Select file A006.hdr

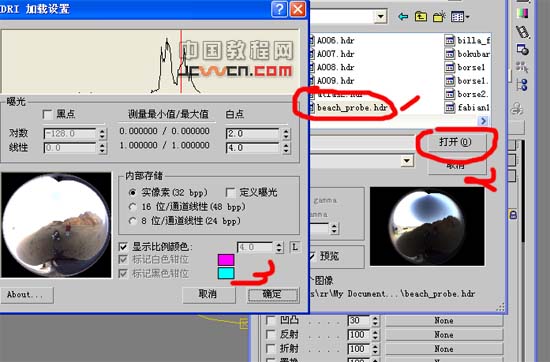click(x=335, y=40)
